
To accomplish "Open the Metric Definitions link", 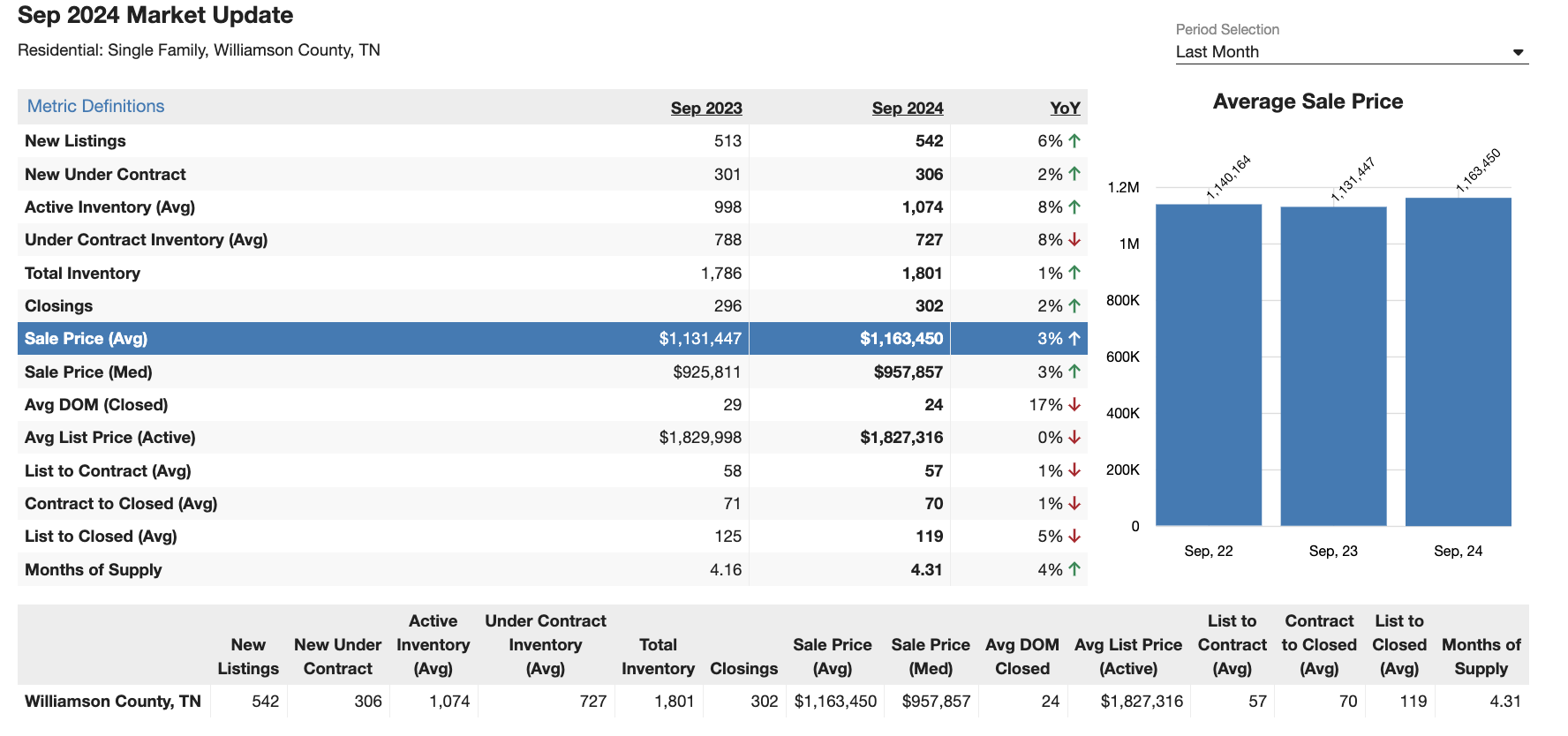I will (95, 106).
